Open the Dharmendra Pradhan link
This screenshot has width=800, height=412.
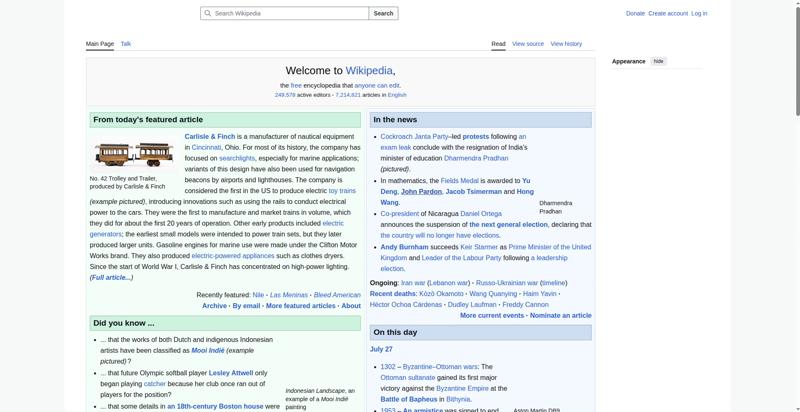476,159
